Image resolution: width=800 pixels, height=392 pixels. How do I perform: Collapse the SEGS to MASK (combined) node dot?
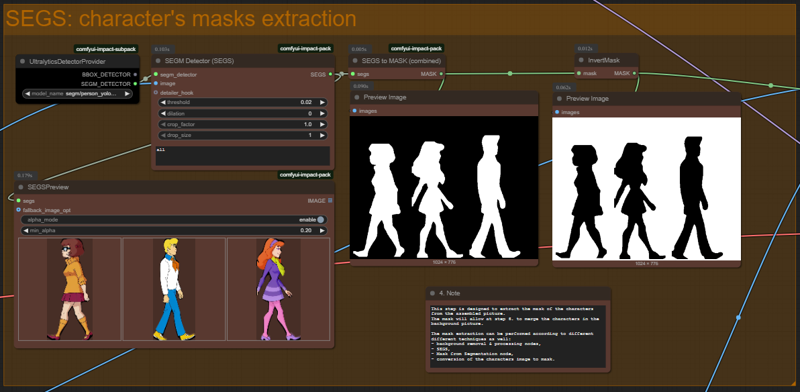(x=355, y=61)
